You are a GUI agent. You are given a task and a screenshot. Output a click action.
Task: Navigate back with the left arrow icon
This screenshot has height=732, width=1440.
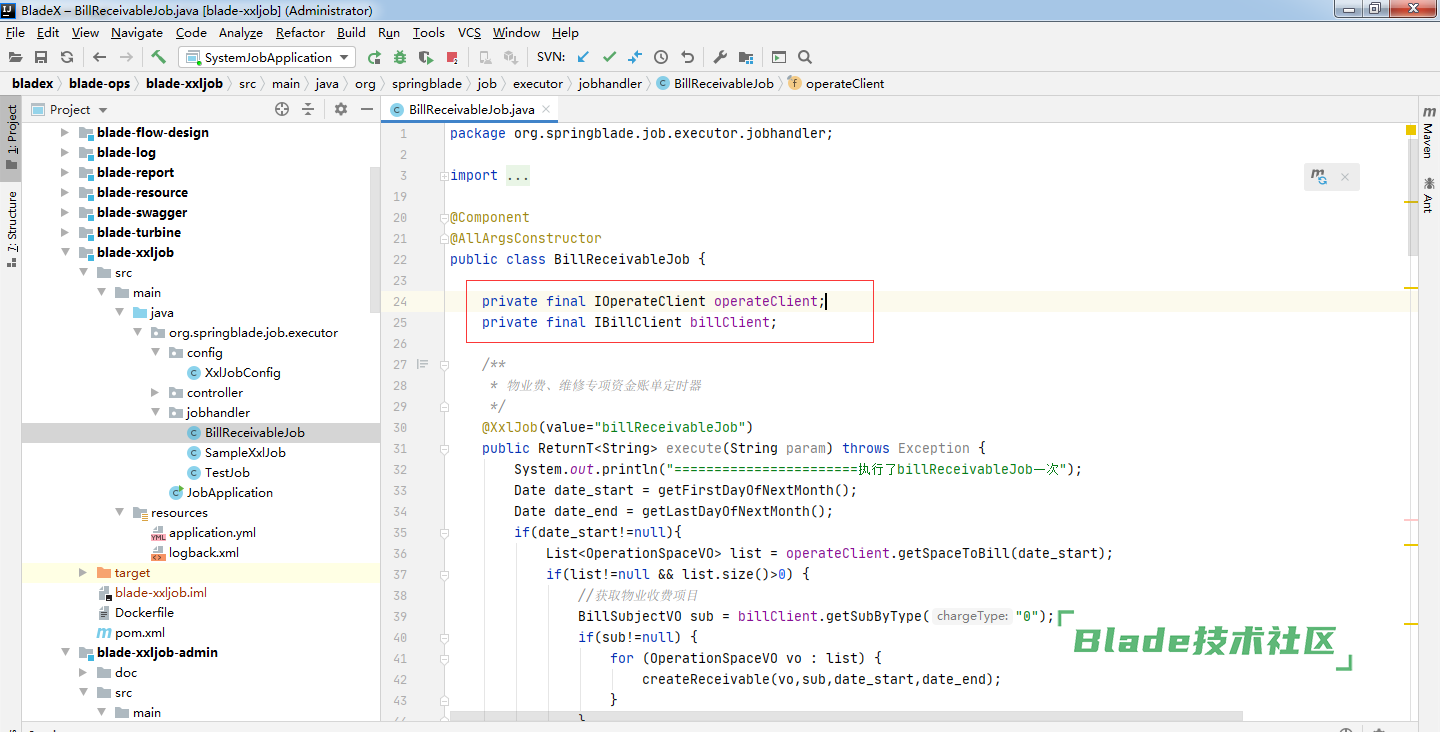pos(100,57)
